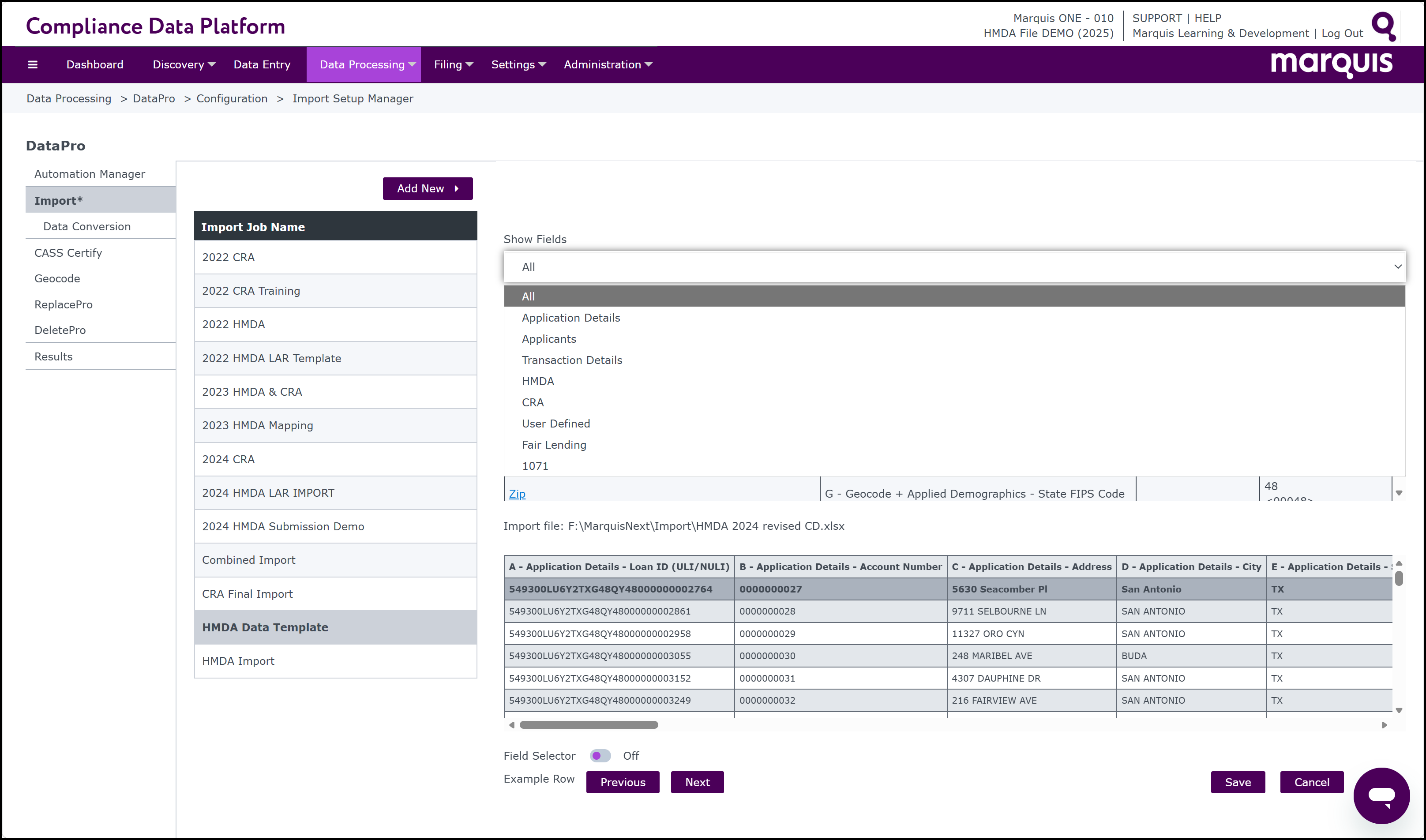The image size is (1426, 840).
Task: Open the hamburger navigation menu
Action: (x=33, y=64)
